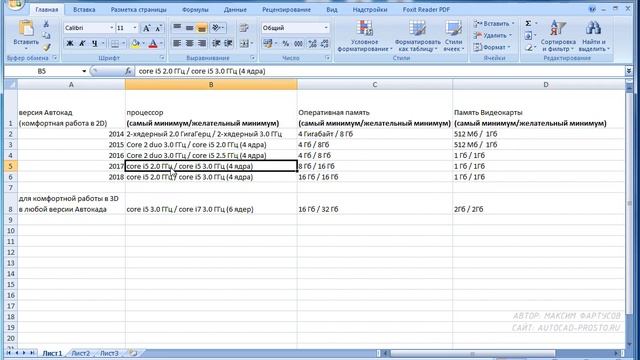This screenshot has height=360, width=640.
Task: Switch to sheet Лист3
Action: pos(109,353)
